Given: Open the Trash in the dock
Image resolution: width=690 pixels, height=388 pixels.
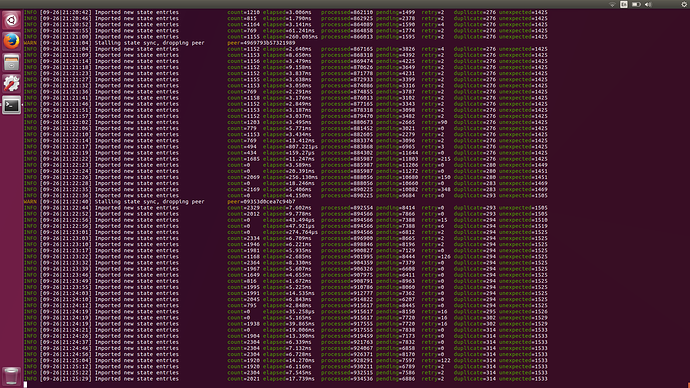Looking at the screenshot, I should pos(11,377).
